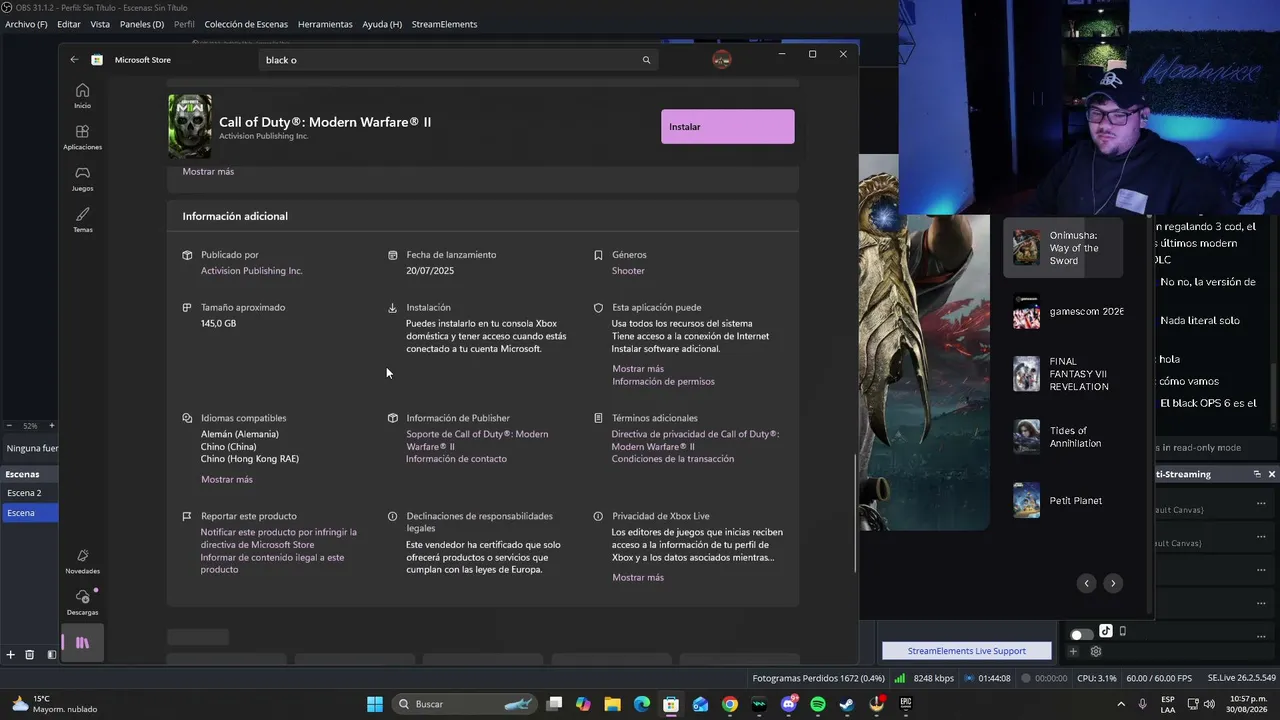This screenshot has width=1280, height=720.
Task: Click the Microsoft Store search field
Action: pos(459,60)
